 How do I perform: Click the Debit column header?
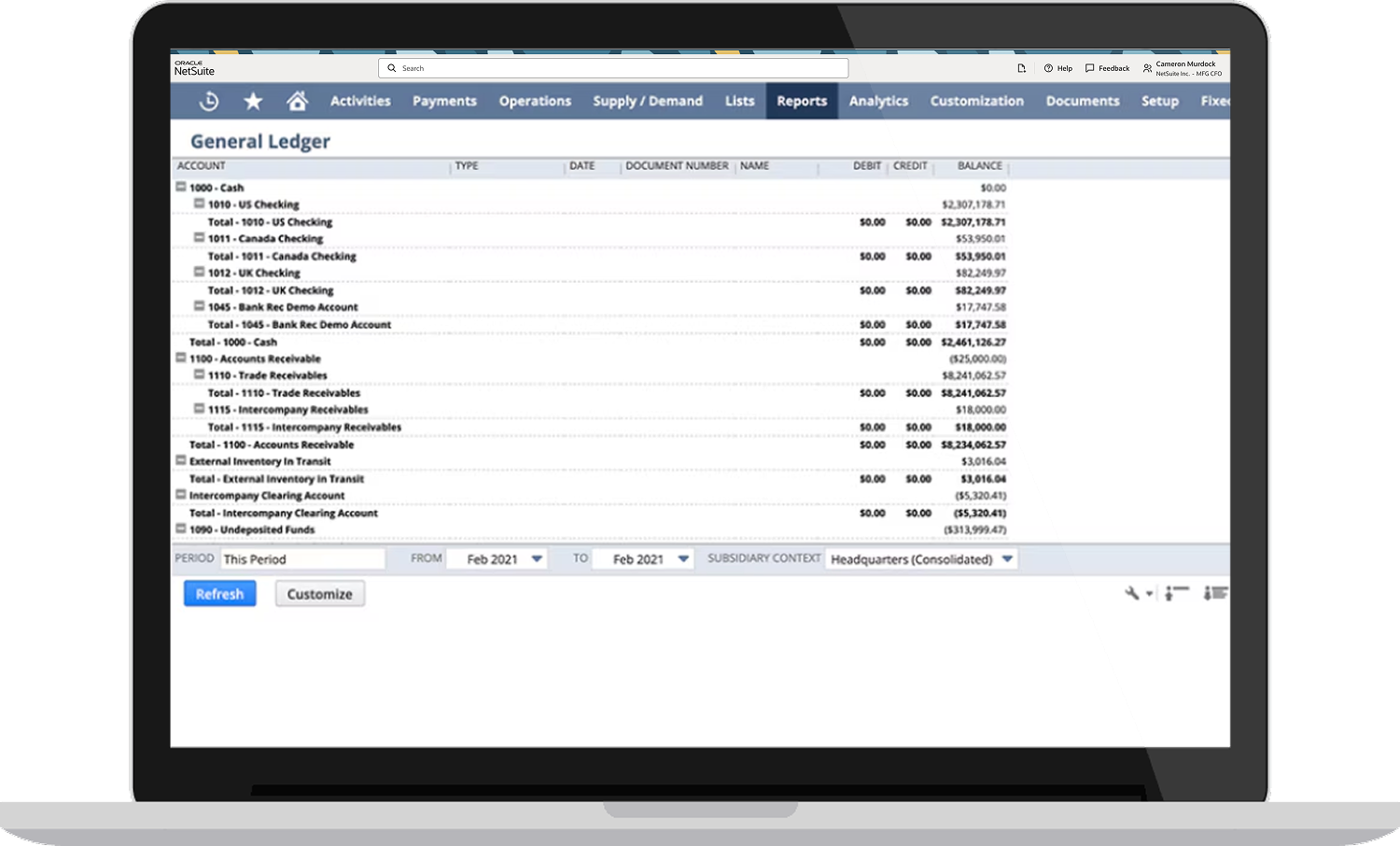[867, 165]
